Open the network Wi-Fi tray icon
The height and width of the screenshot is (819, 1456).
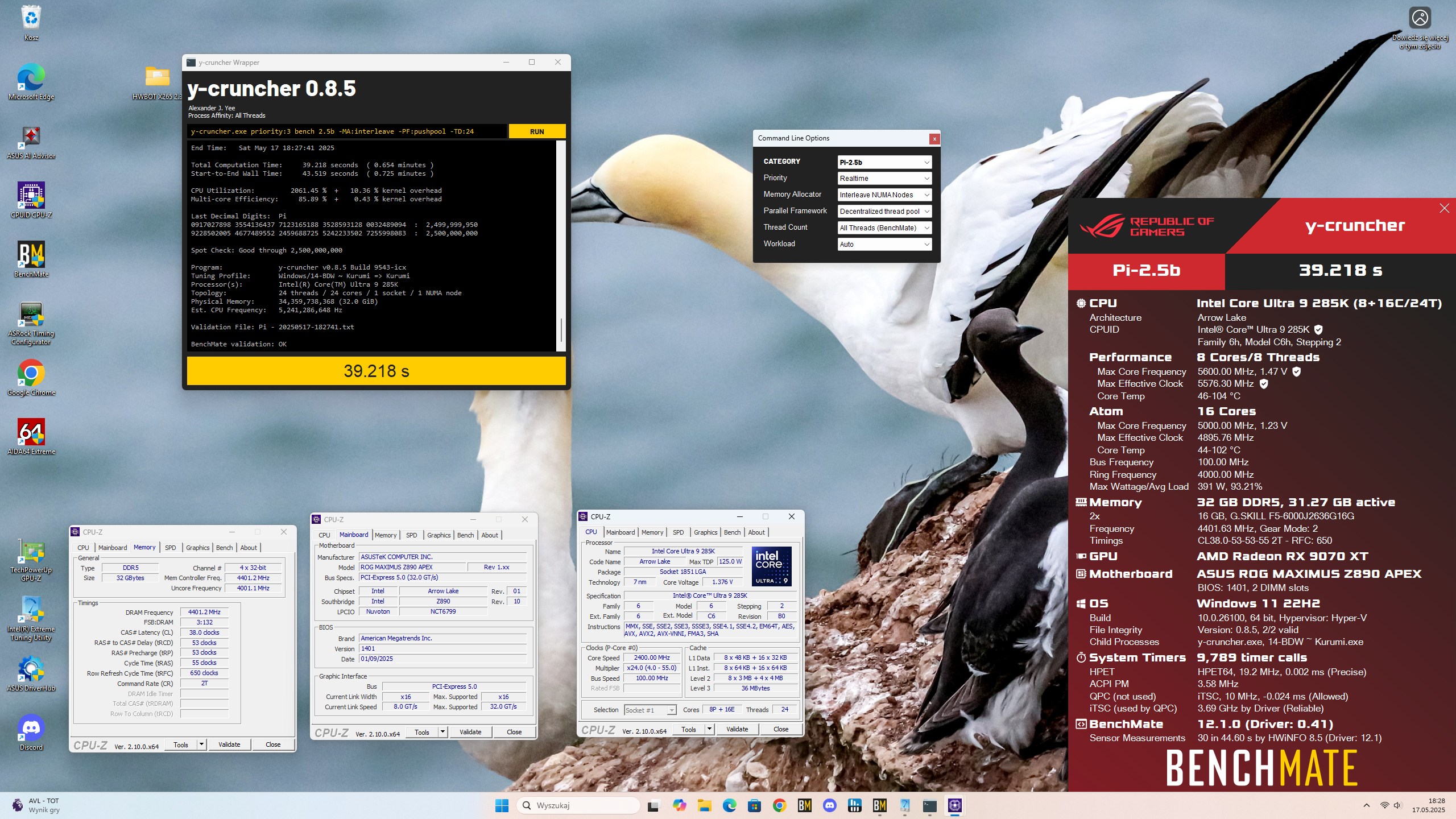point(1384,805)
